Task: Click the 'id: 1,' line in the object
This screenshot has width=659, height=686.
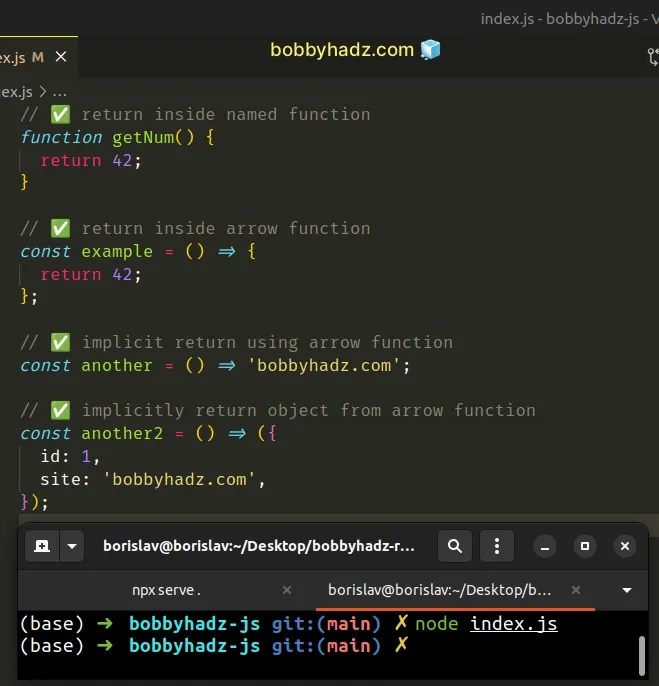Action: pyautogui.click(x=70, y=457)
